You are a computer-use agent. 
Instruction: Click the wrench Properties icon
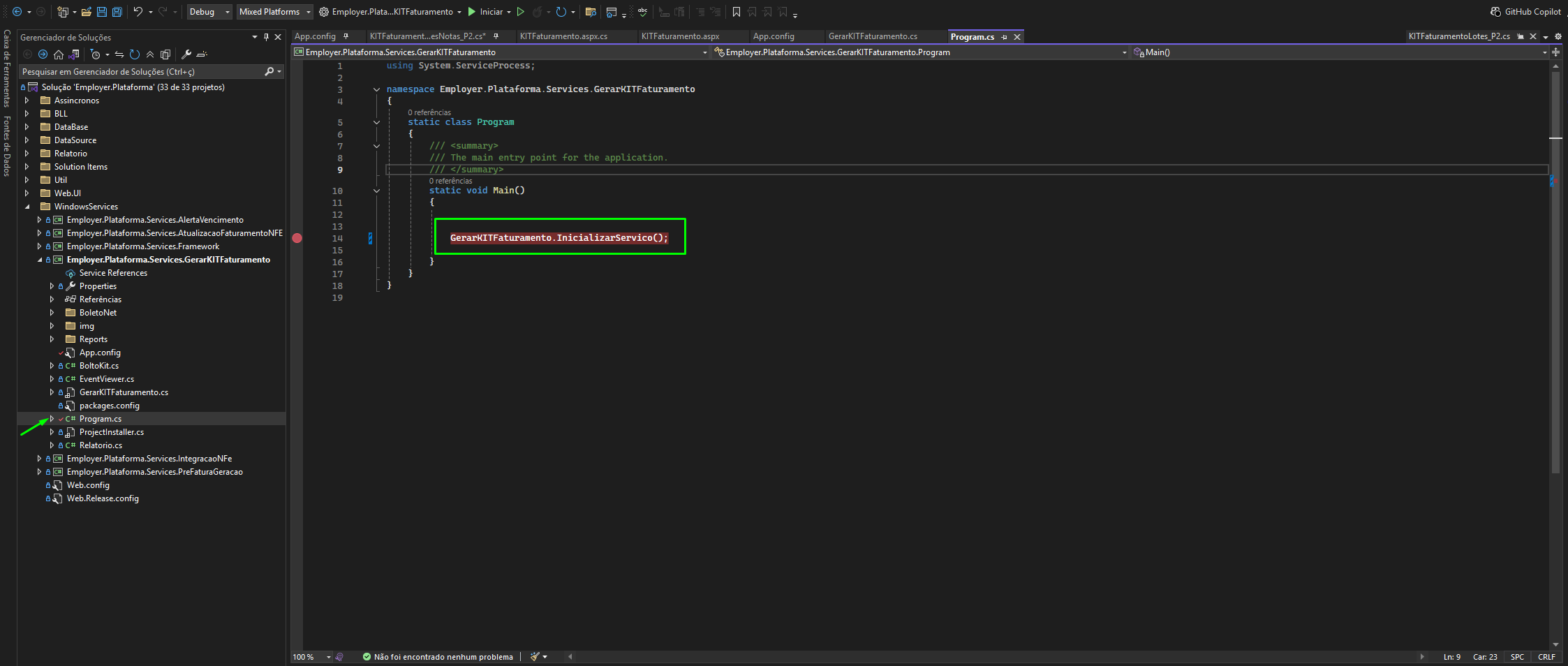(186, 54)
